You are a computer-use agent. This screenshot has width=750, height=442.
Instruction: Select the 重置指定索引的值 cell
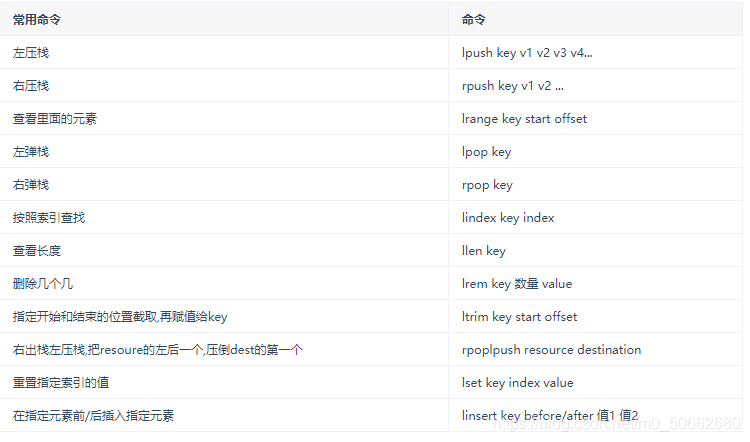click(224, 383)
